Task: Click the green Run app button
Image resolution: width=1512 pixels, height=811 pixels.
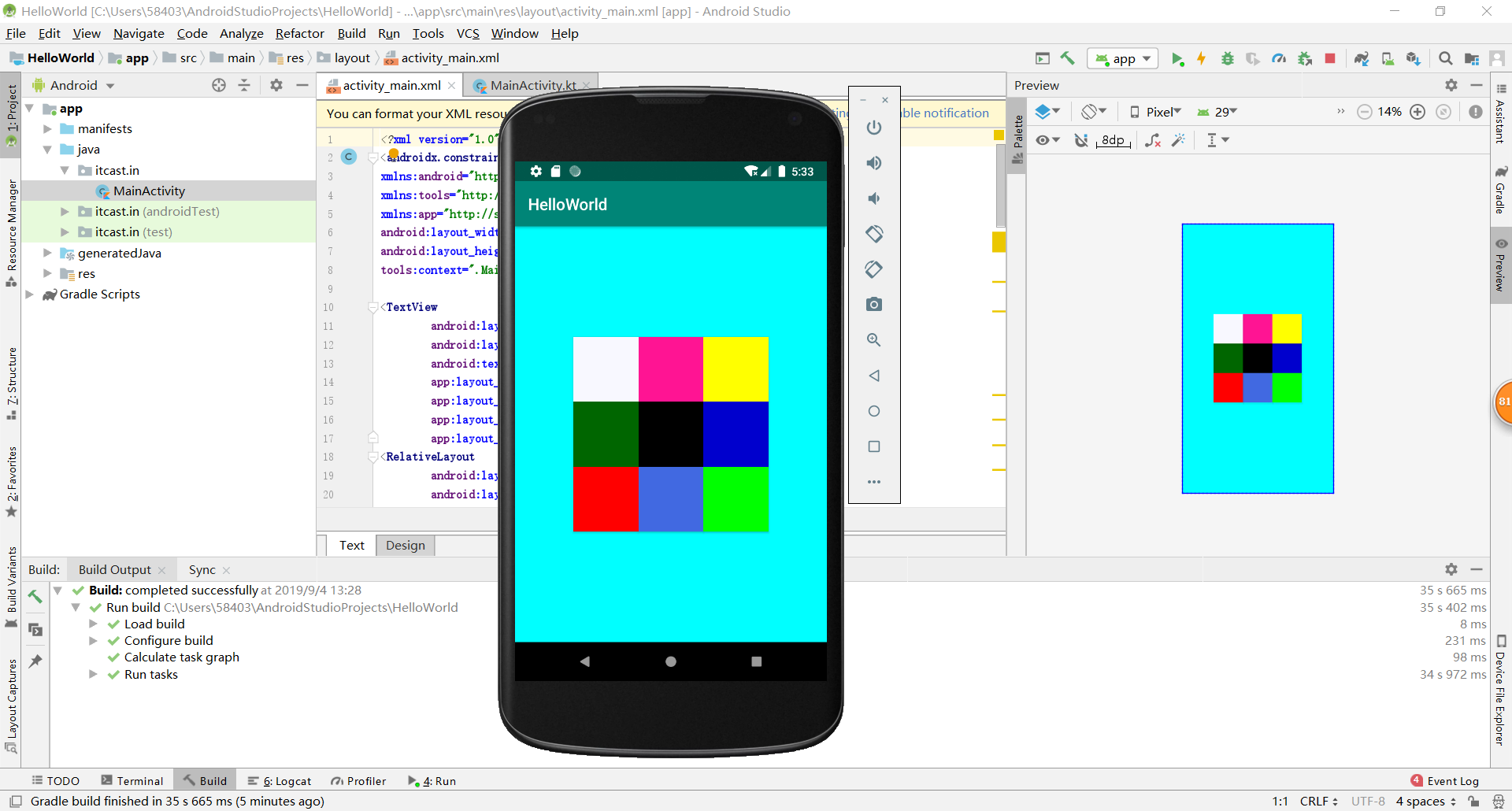Action: pyautogui.click(x=1177, y=59)
